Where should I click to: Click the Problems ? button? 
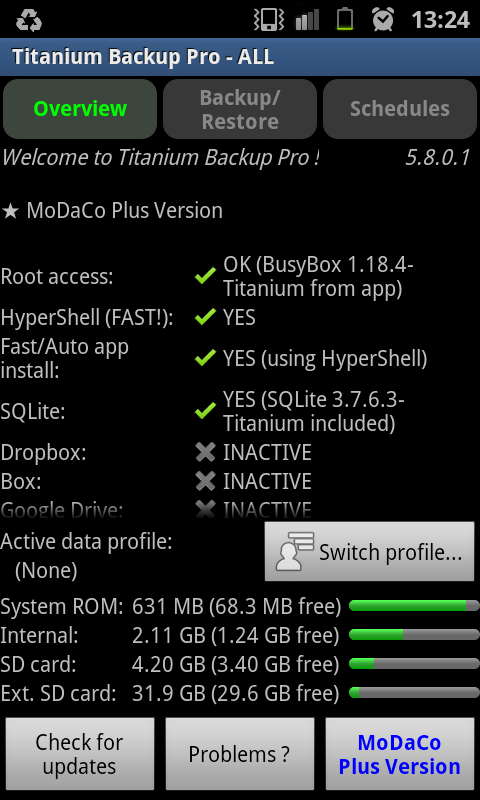click(240, 754)
